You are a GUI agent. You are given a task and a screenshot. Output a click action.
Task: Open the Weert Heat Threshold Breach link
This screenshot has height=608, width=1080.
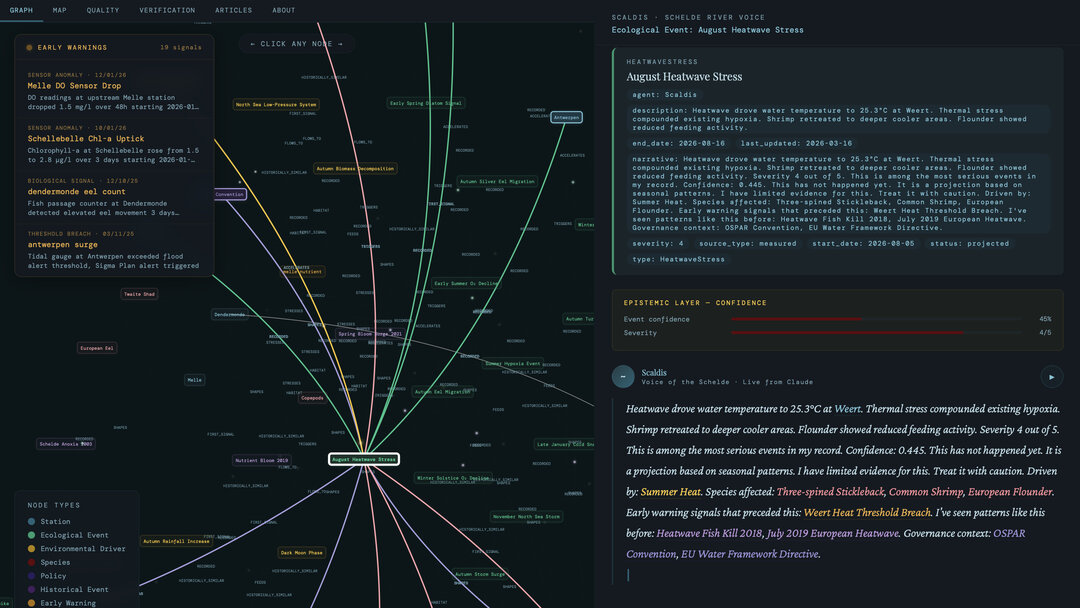coord(867,512)
